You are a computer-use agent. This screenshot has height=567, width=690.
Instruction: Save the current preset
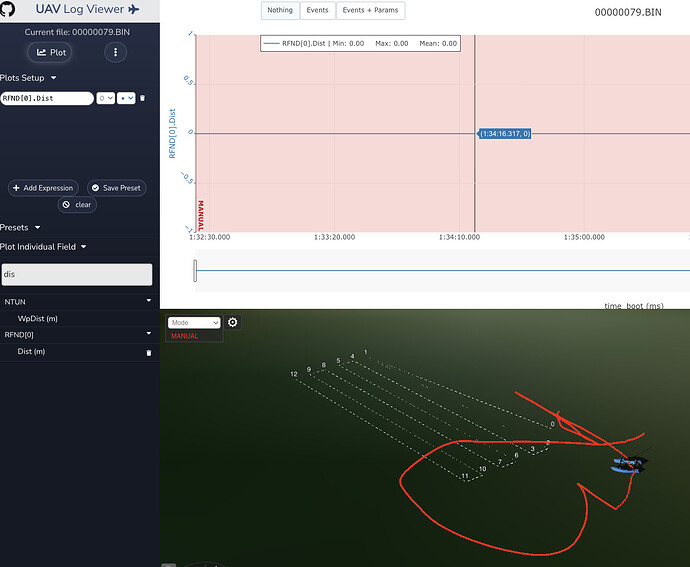click(117, 188)
